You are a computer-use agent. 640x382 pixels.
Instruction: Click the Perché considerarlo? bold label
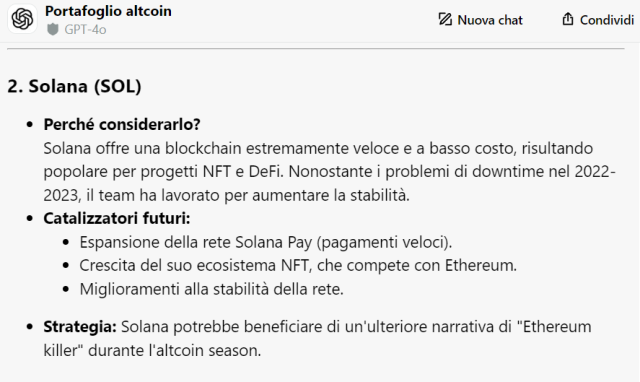122,124
